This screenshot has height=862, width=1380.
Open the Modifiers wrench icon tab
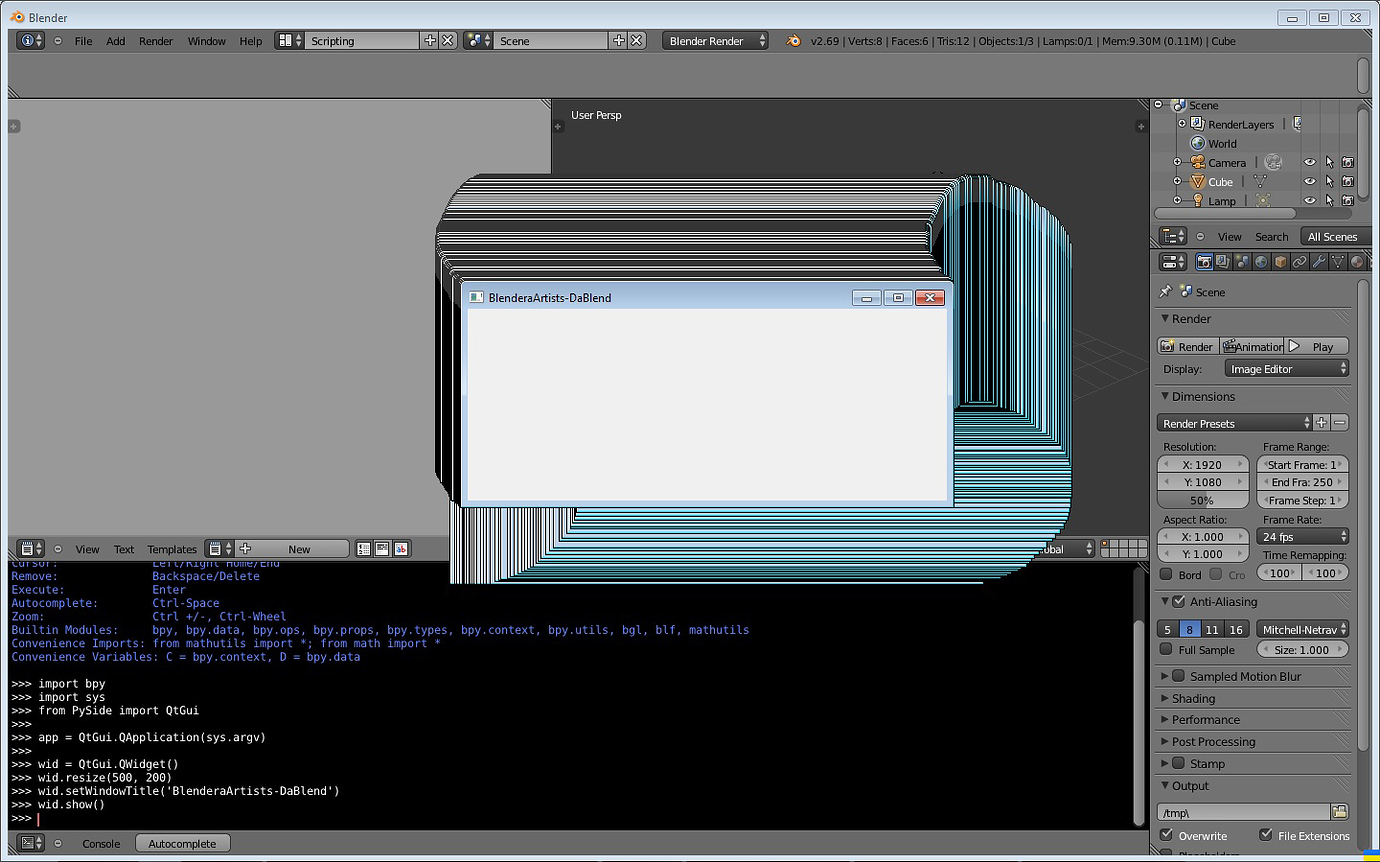(x=1319, y=262)
